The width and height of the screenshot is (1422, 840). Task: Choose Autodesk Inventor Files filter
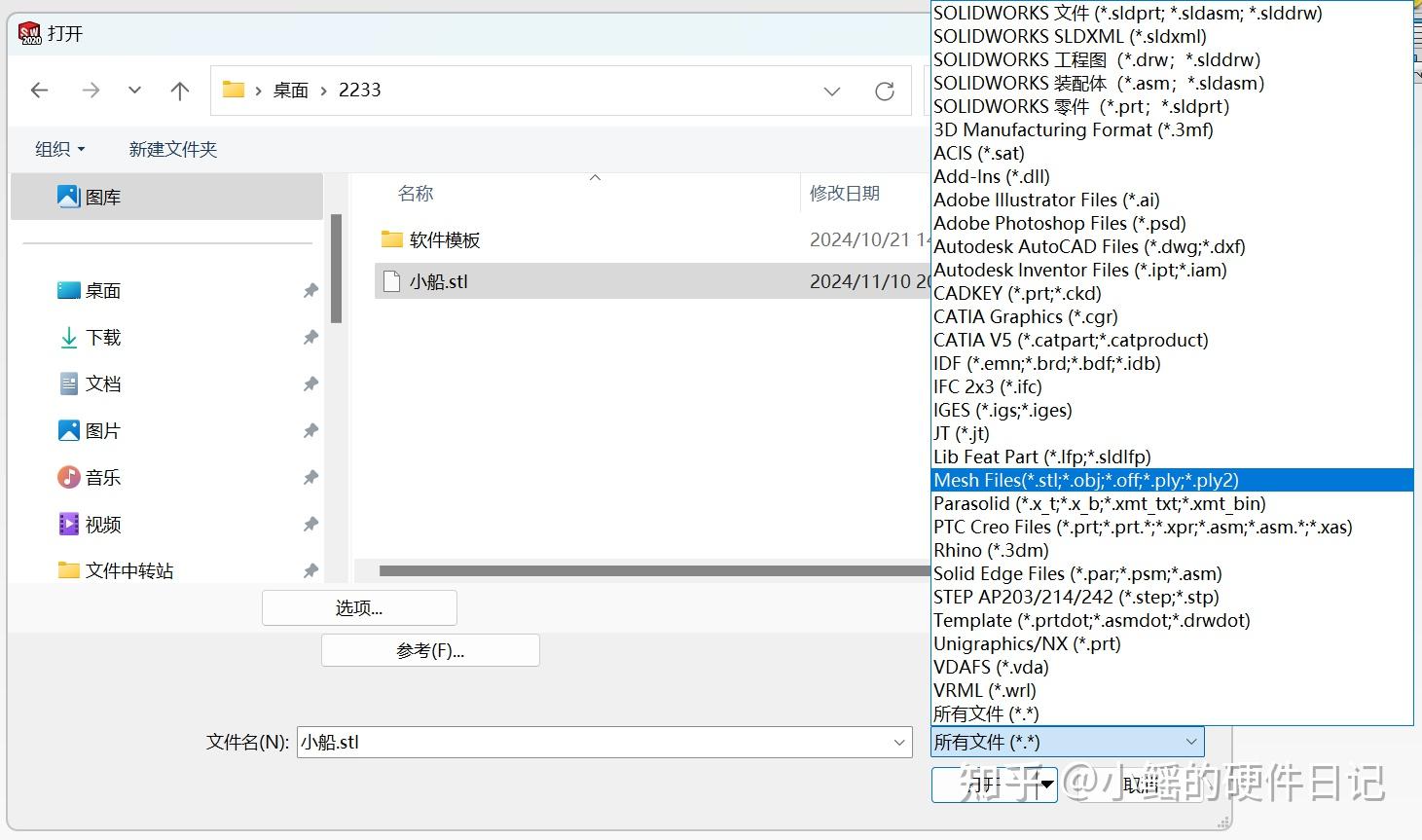1172,270
